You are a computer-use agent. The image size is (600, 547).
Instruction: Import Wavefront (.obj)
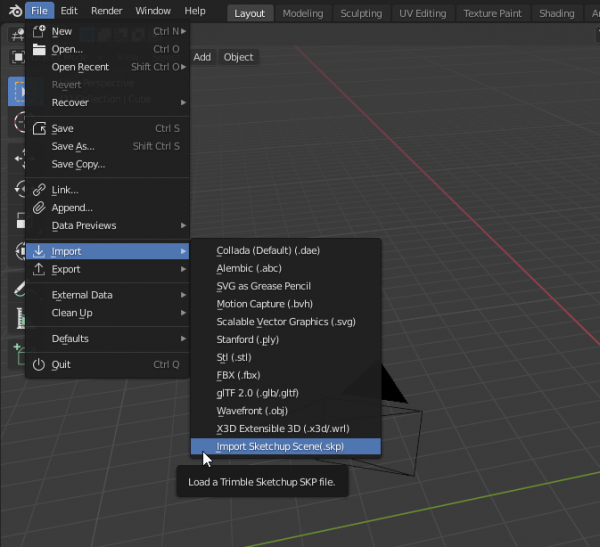pyautogui.click(x=286, y=411)
